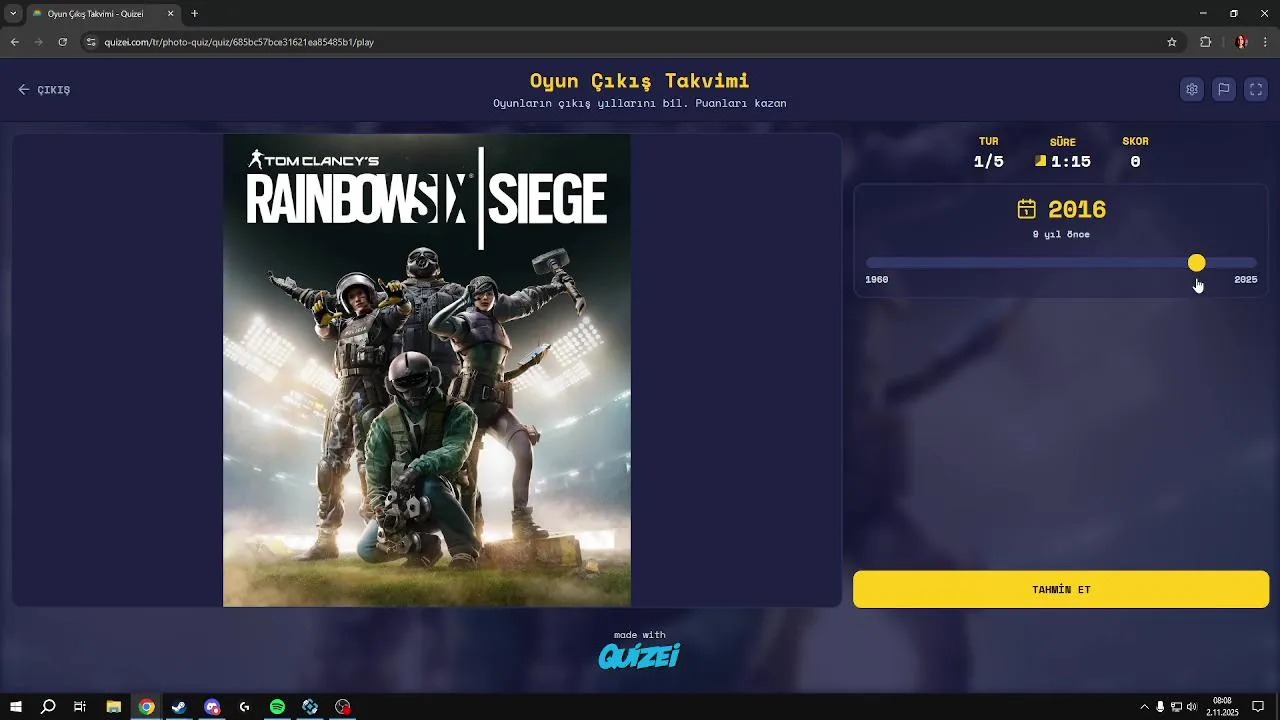Open Steam from the taskbar
Image resolution: width=1280 pixels, height=720 pixels.
click(179, 707)
